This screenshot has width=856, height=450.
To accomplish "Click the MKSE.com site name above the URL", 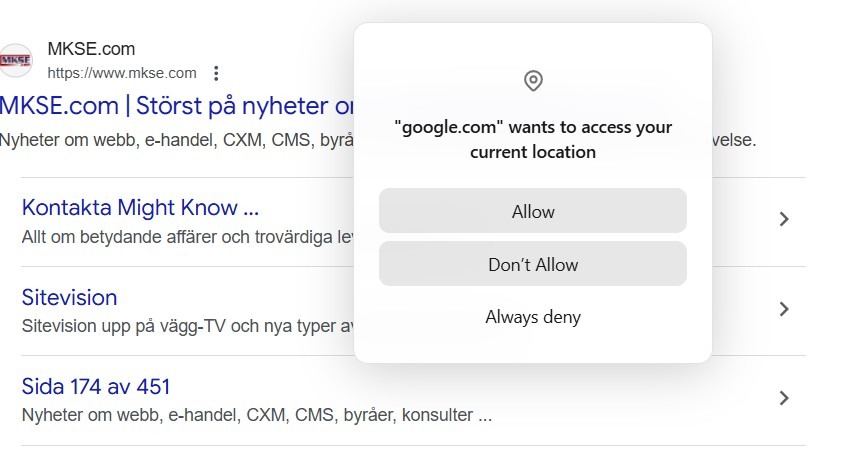I will click(91, 49).
